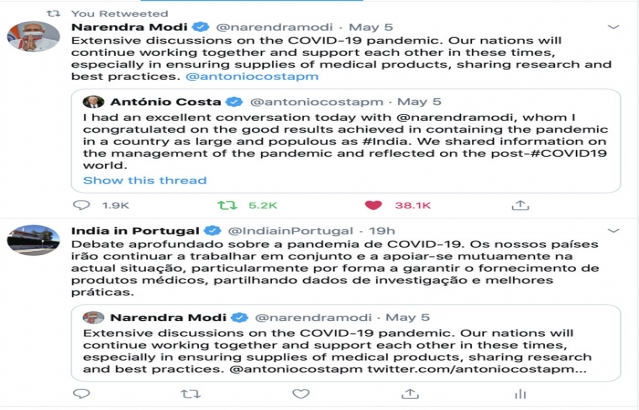Retweet the India in Portugal tweet
The image size is (639, 410).
(x=190, y=394)
